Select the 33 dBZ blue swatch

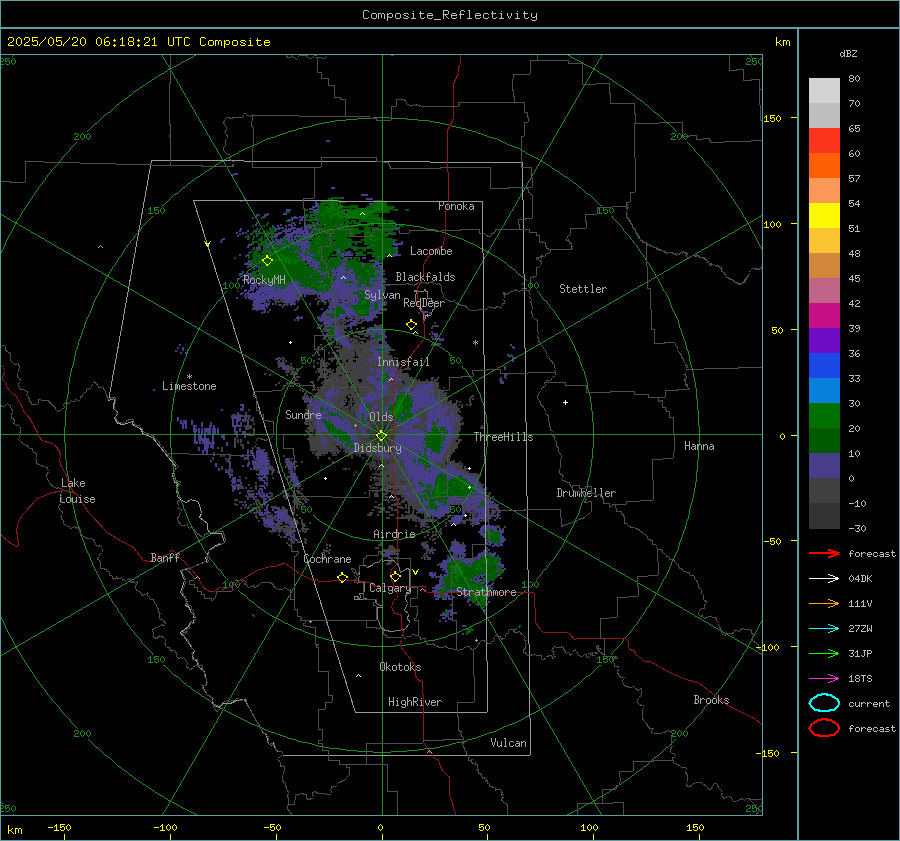coord(824,390)
